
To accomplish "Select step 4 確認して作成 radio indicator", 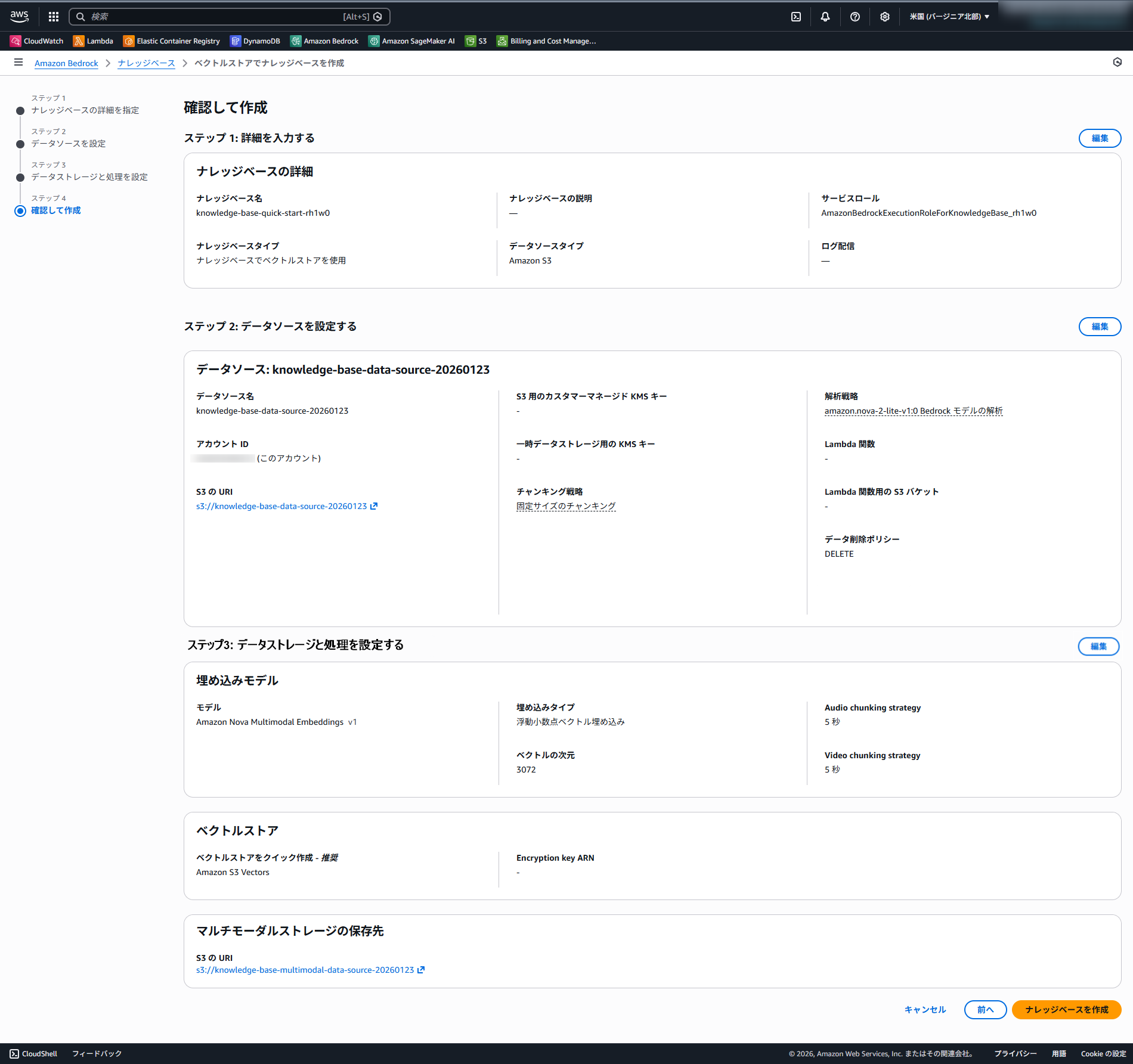I will coord(20,211).
